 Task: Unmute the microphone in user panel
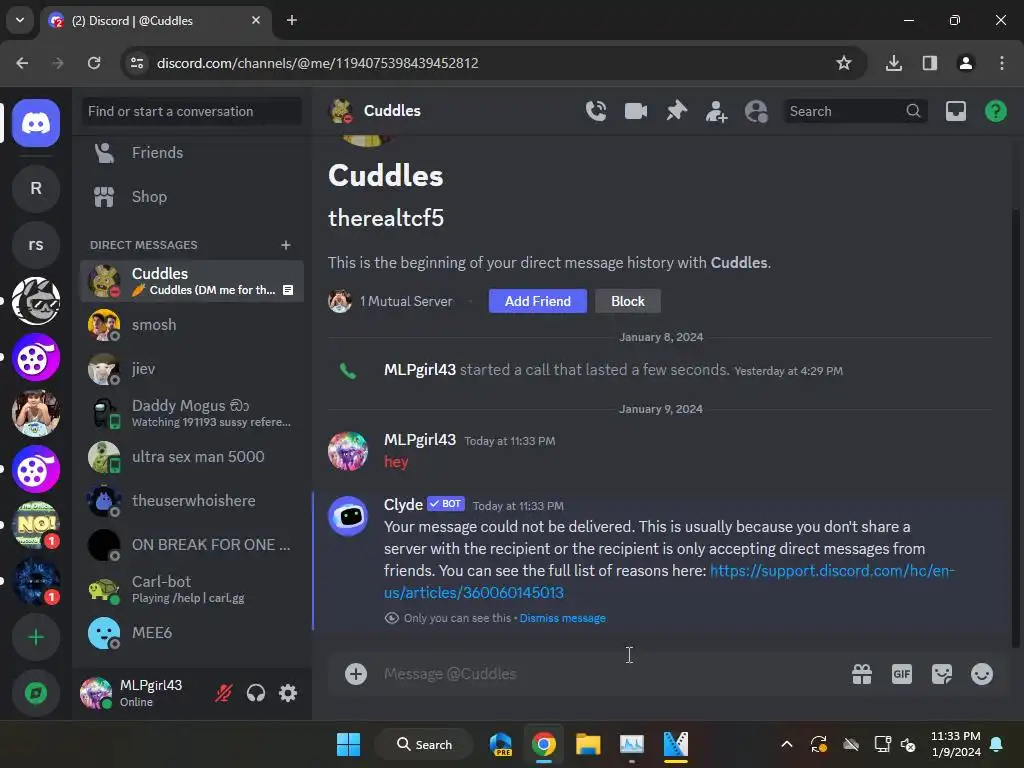tap(223, 693)
